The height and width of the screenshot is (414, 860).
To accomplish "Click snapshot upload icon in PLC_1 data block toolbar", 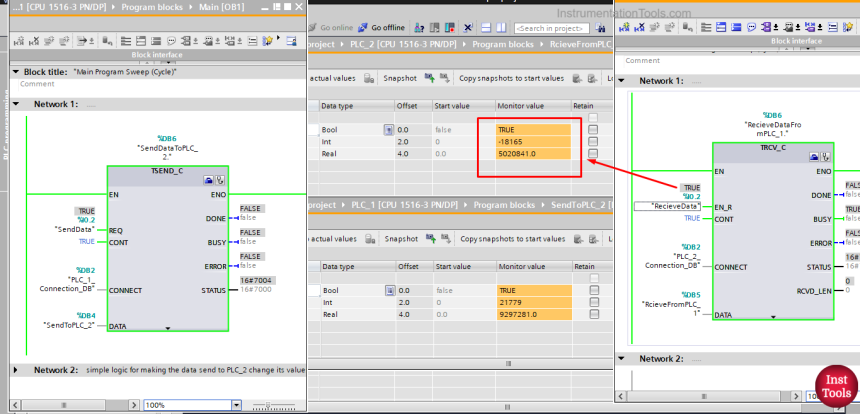I will point(431,239).
